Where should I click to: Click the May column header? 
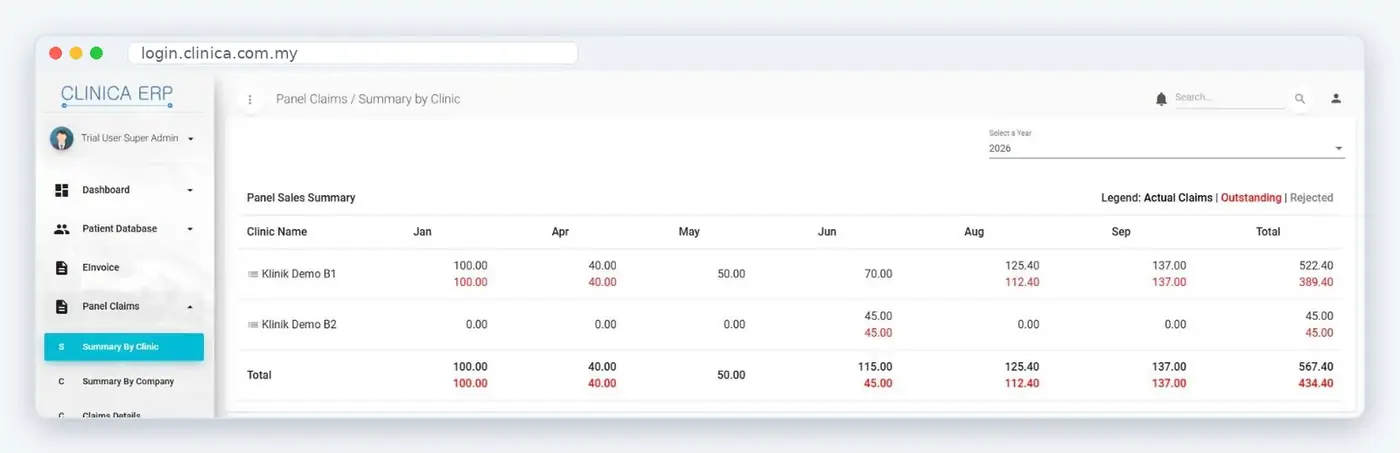[x=689, y=232]
